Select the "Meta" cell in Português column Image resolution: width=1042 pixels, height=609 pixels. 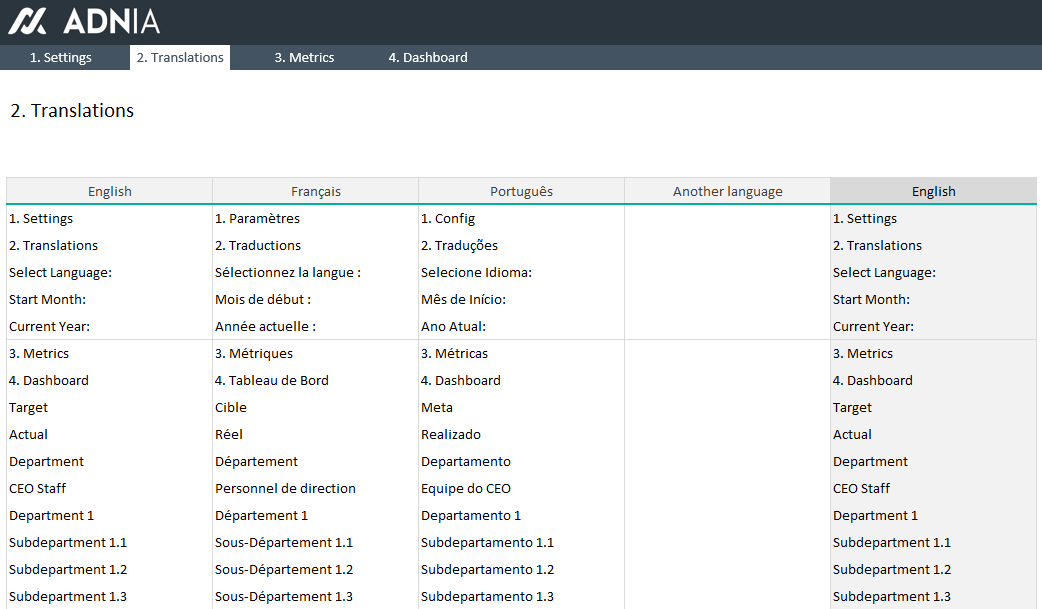pos(437,407)
